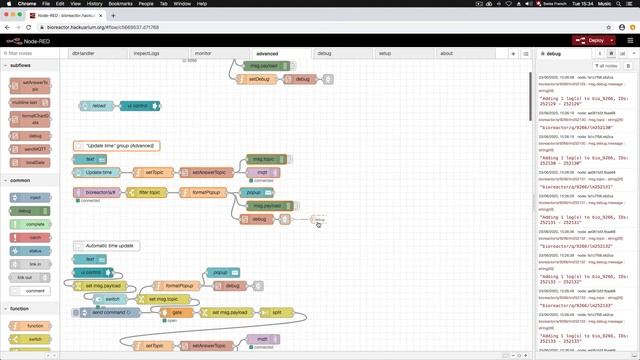
Task: Open a new Chrome tab
Action: (113, 16)
